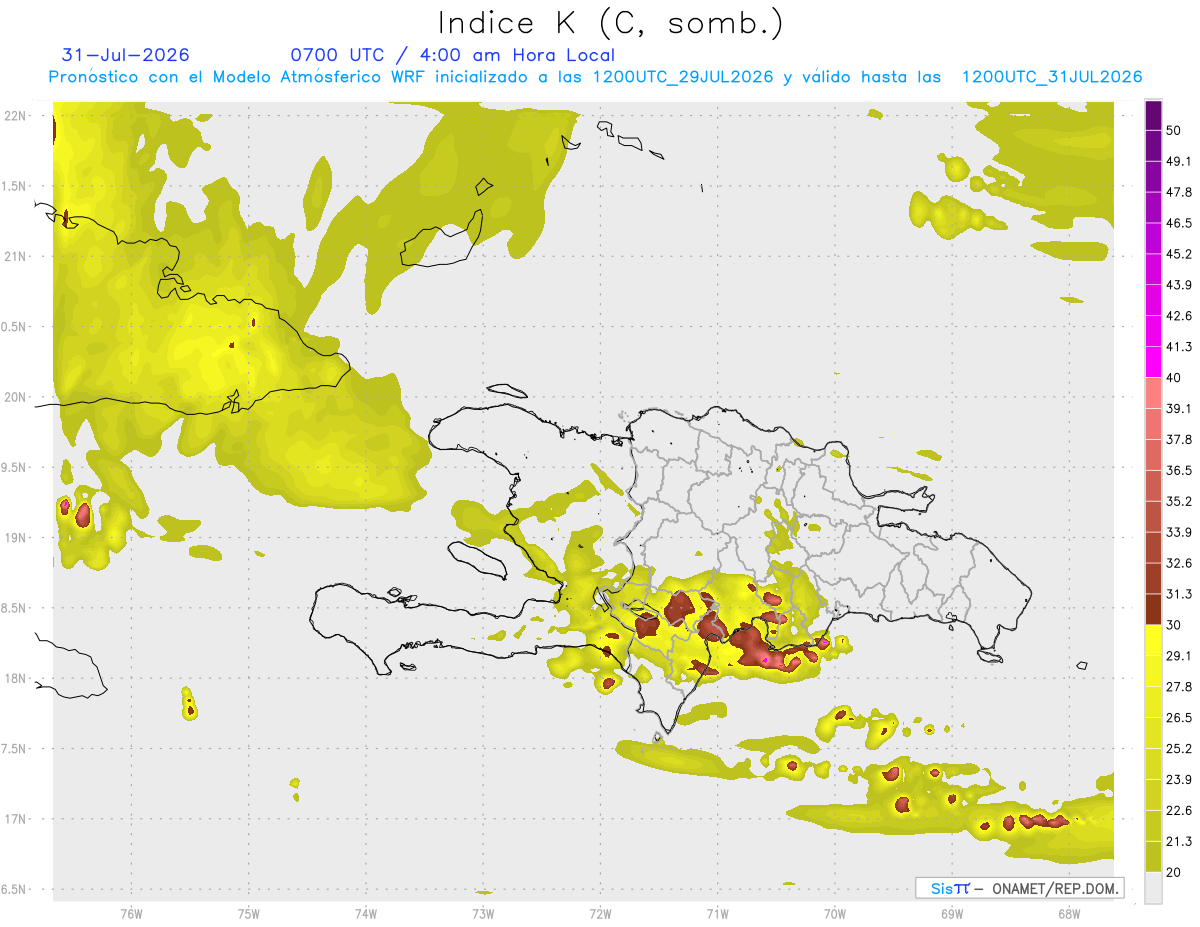This screenshot has width=1200, height=927.
Task: Click colorbar value "35.2"
Action: tap(1180, 501)
